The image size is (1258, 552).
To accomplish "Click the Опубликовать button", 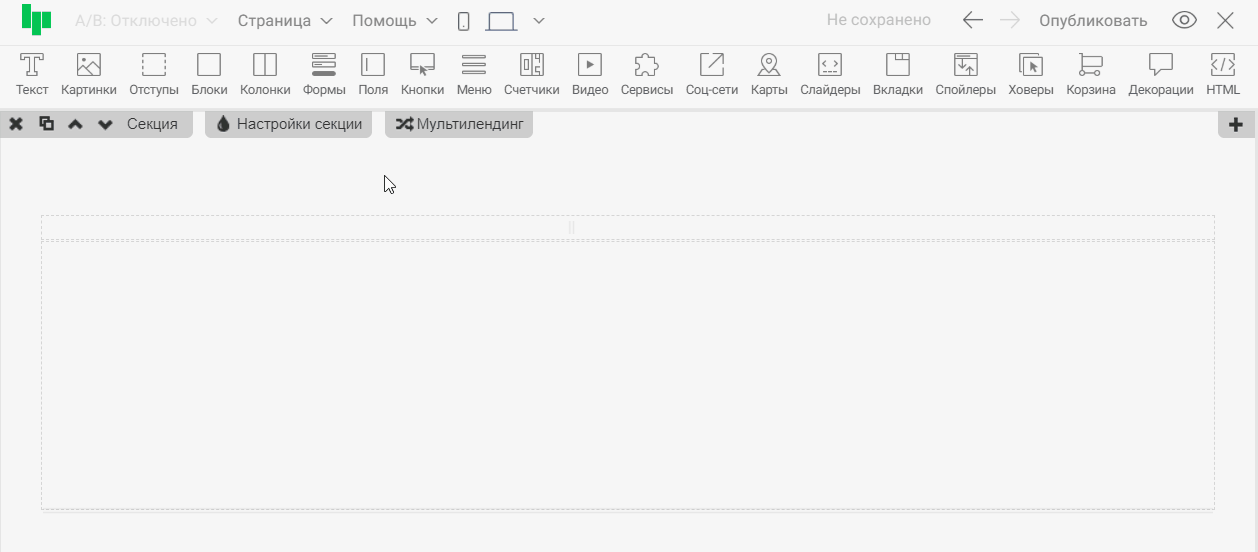I will [1093, 21].
